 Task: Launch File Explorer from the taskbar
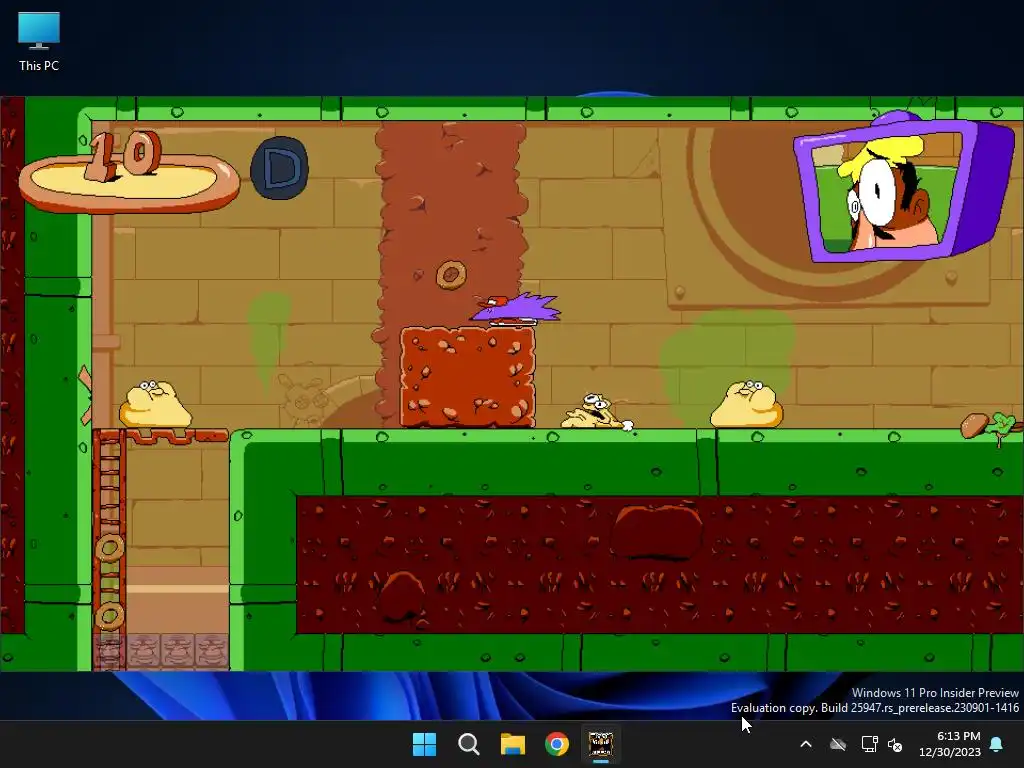click(513, 744)
